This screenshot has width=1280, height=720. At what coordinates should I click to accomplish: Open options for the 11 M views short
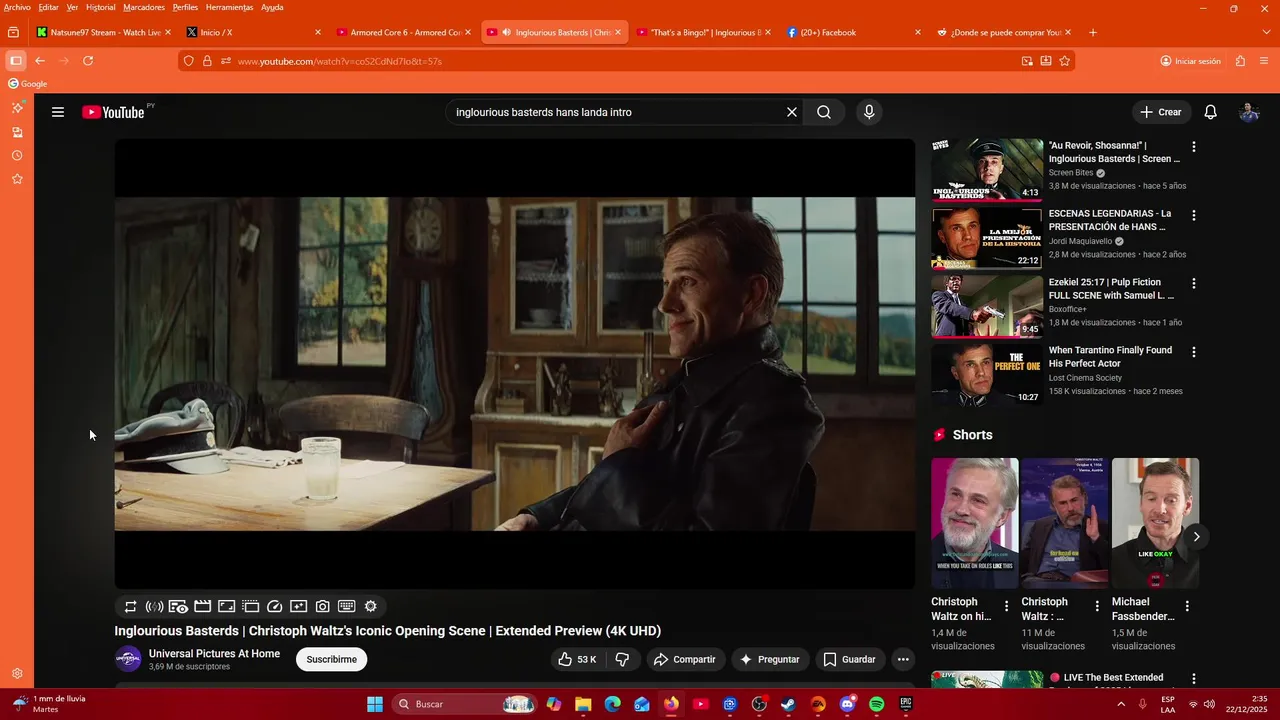(1097, 606)
